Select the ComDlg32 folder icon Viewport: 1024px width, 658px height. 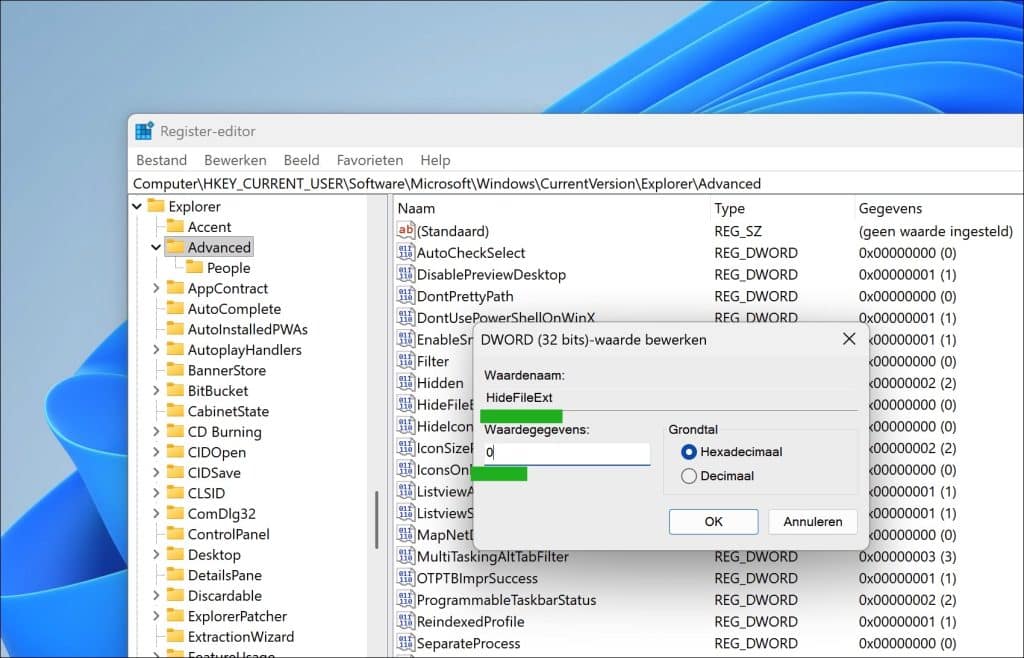(175, 513)
